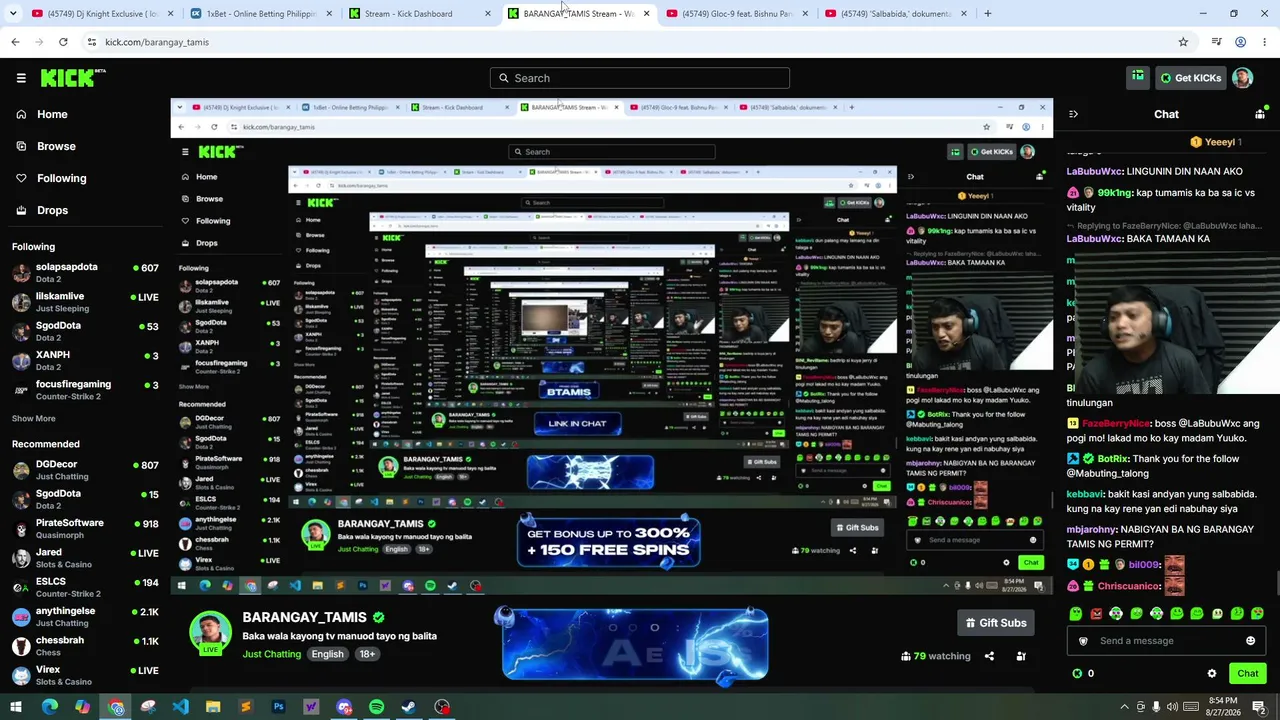Open focusfiregaming channel in sidebar

click(85, 390)
